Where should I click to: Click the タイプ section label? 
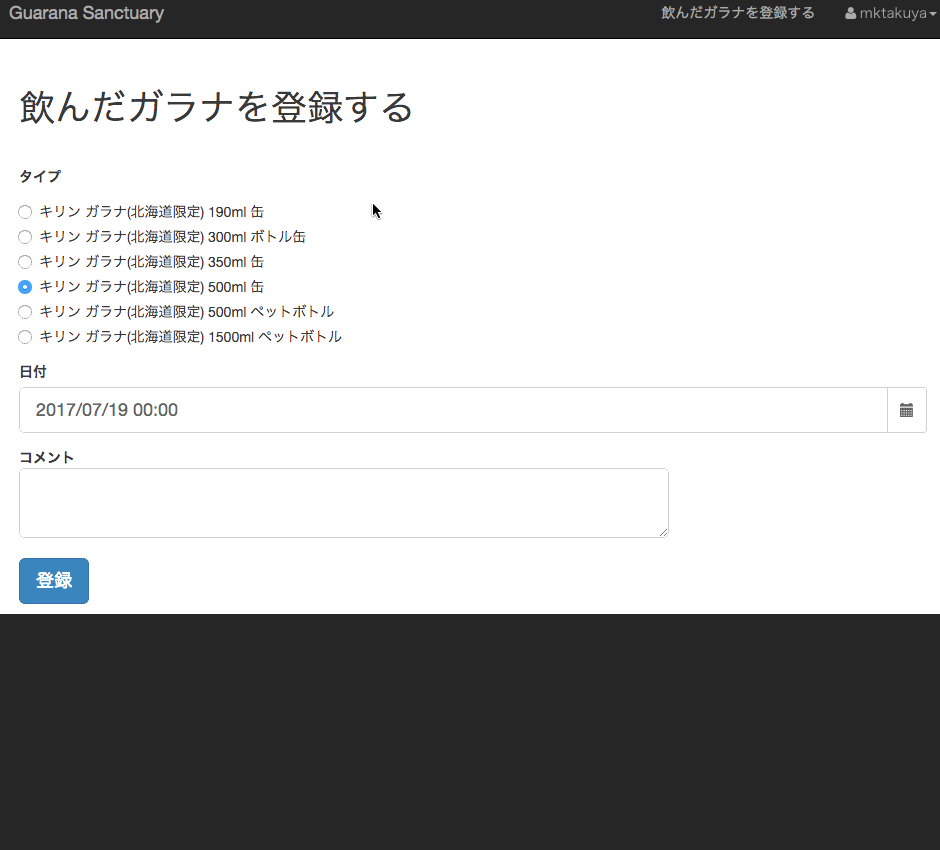click(40, 176)
